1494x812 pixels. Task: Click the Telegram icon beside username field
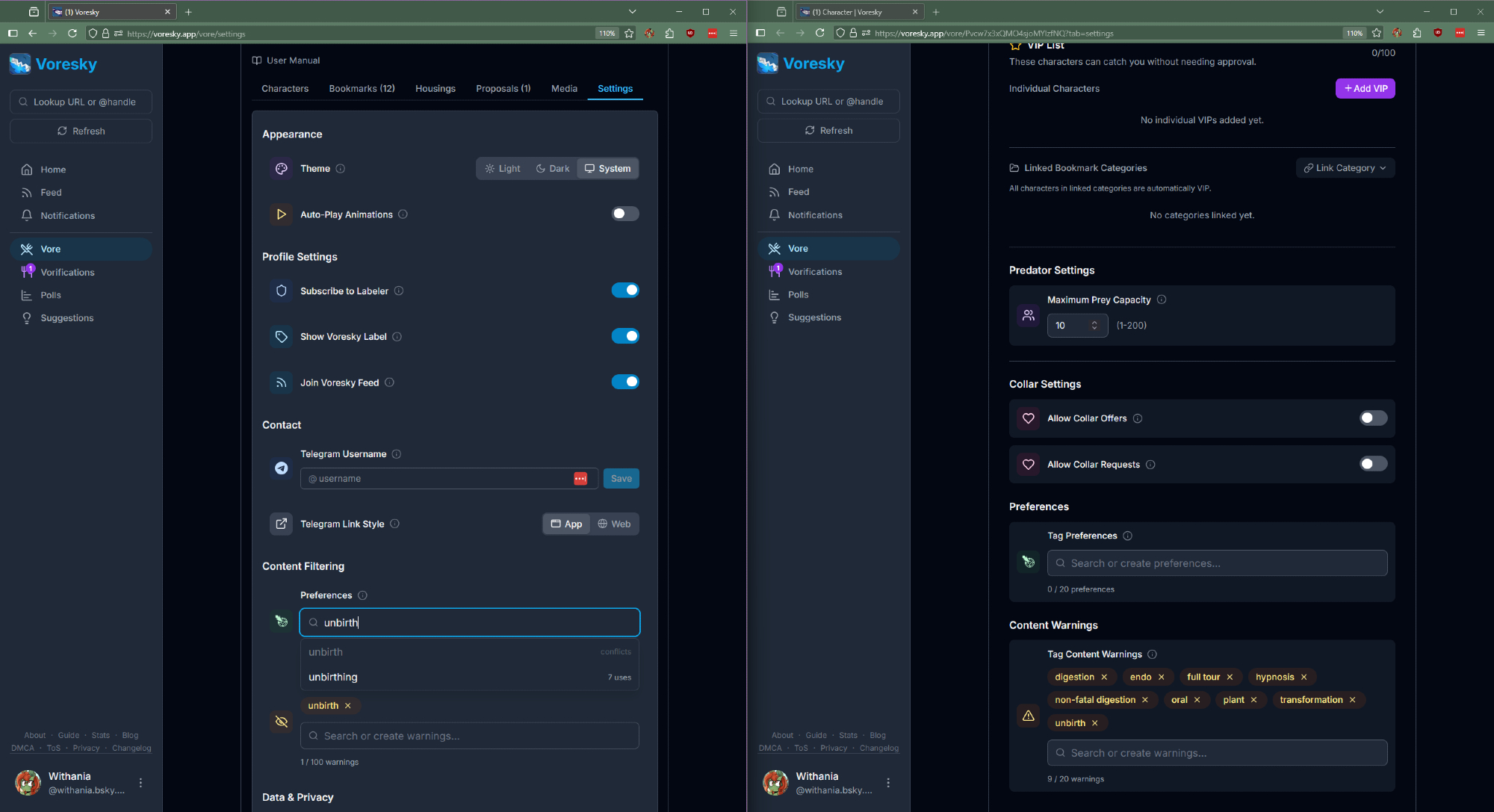[281, 468]
